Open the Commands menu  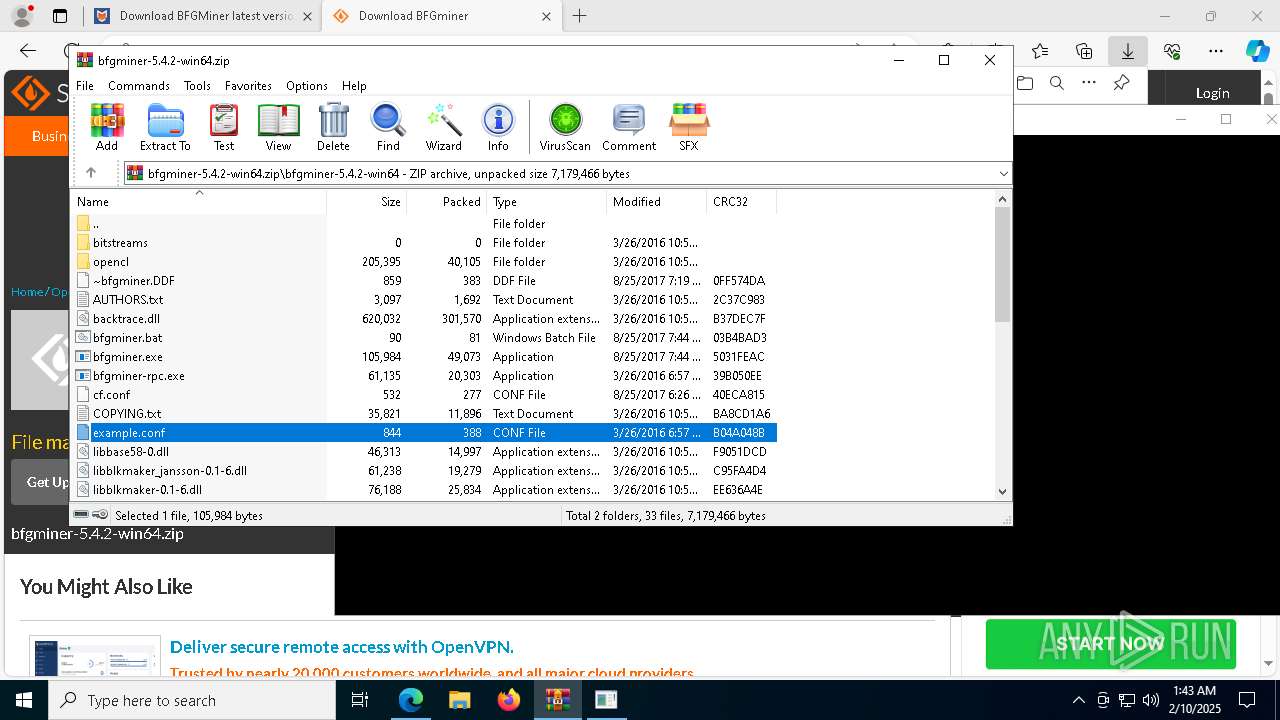click(139, 86)
